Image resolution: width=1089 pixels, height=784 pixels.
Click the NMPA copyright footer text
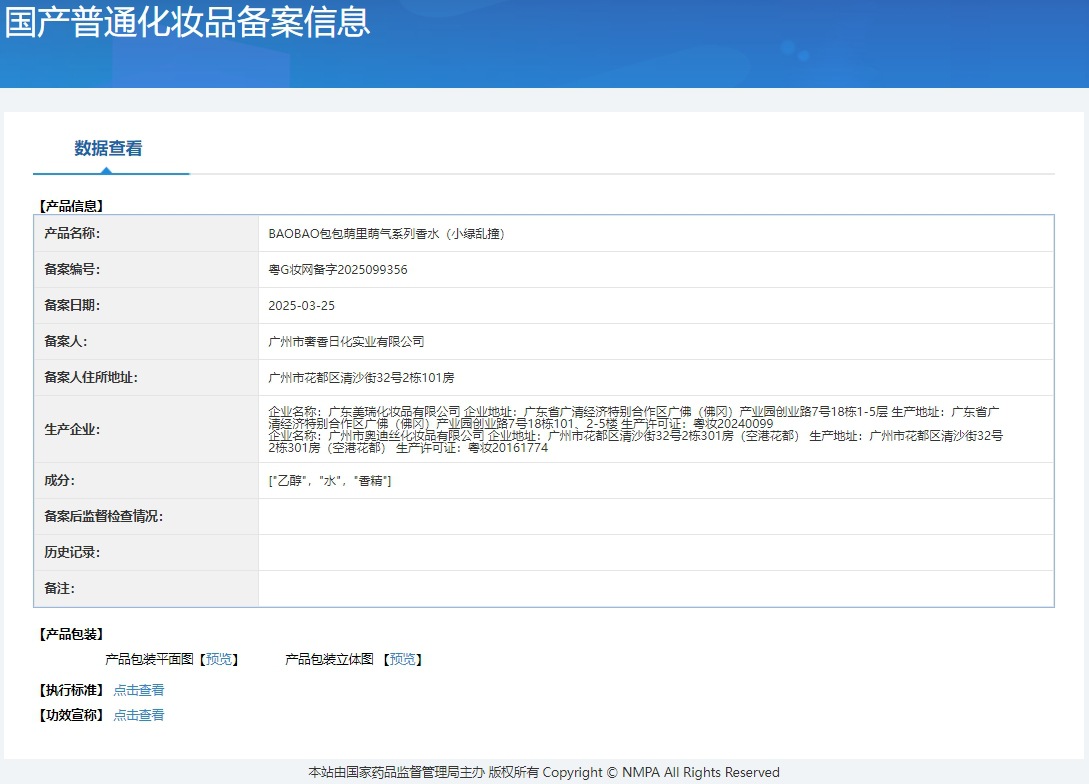click(544, 772)
